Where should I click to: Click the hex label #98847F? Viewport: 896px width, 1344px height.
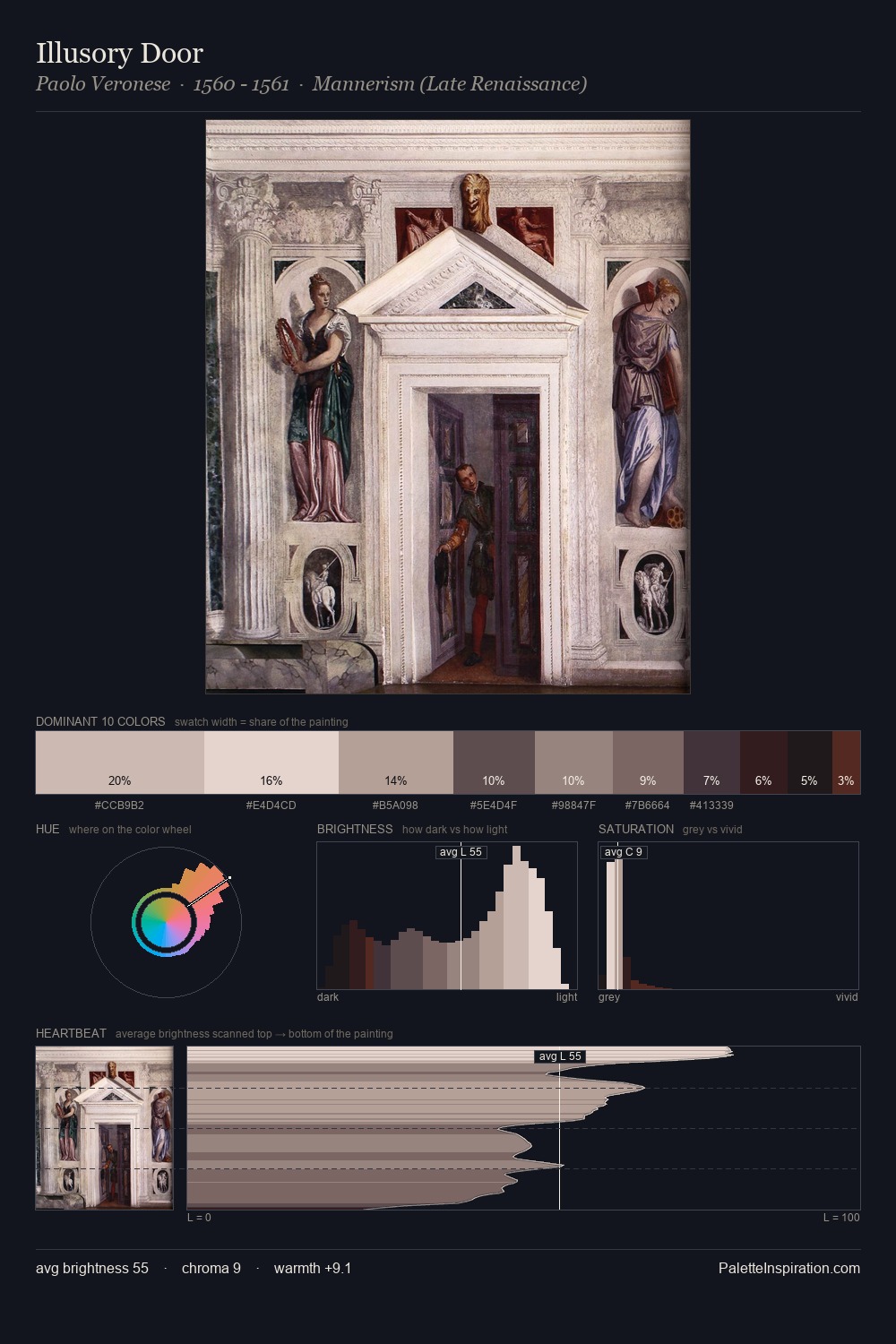(573, 806)
